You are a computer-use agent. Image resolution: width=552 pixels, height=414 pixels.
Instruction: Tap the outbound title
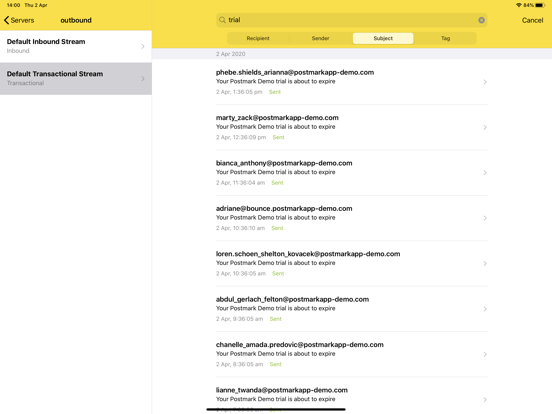click(x=76, y=20)
